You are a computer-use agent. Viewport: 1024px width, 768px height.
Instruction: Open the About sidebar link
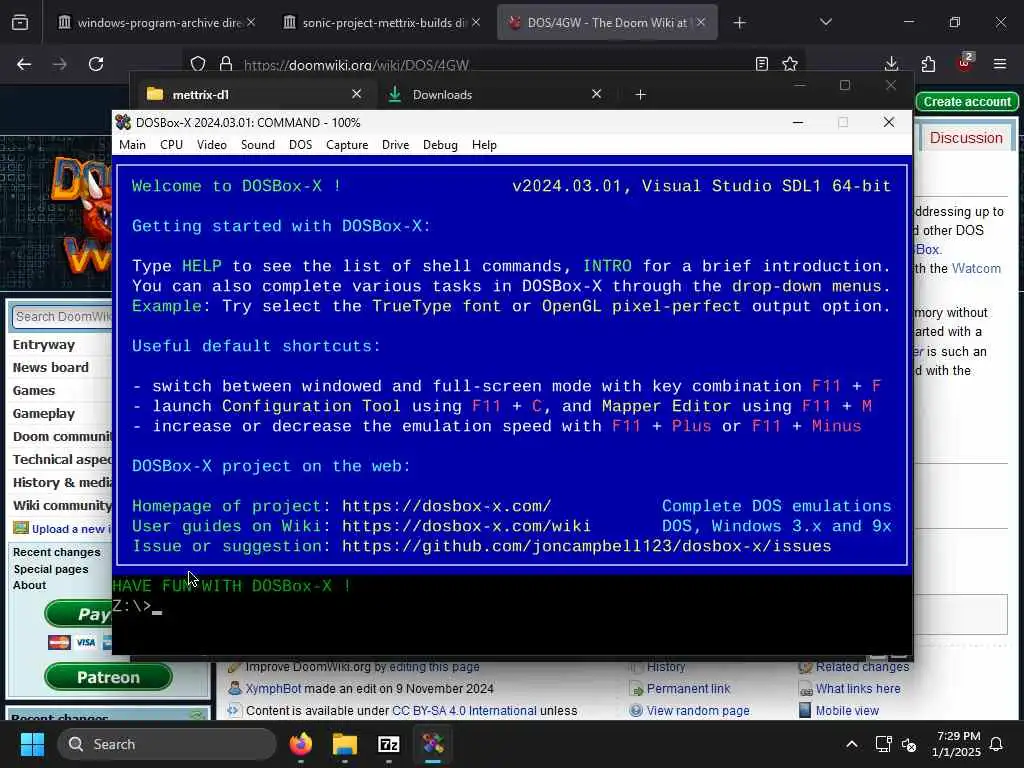(x=29, y=586)
